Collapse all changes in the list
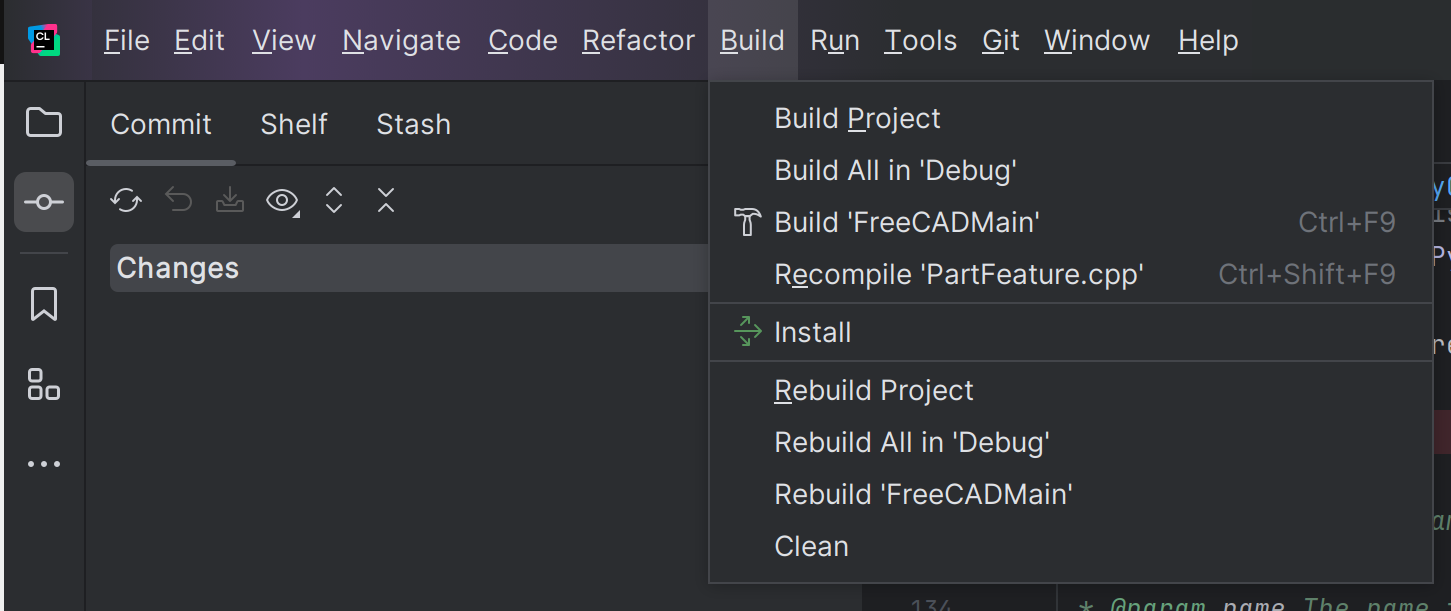The image size is (1451, 611). (x=386, y=201)
